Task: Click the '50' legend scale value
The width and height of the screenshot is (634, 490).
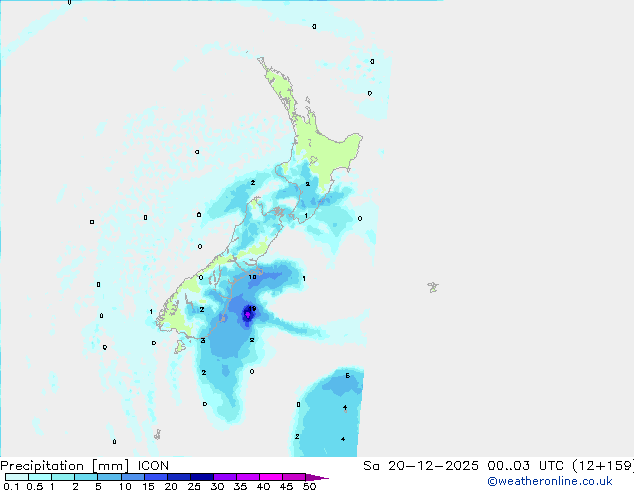Action: pos(309,486)
